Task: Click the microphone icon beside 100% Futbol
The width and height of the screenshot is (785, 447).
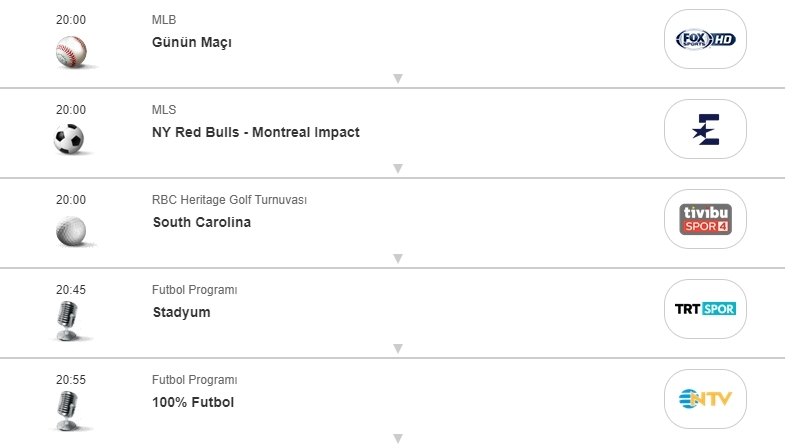Action: pos(69,409)
